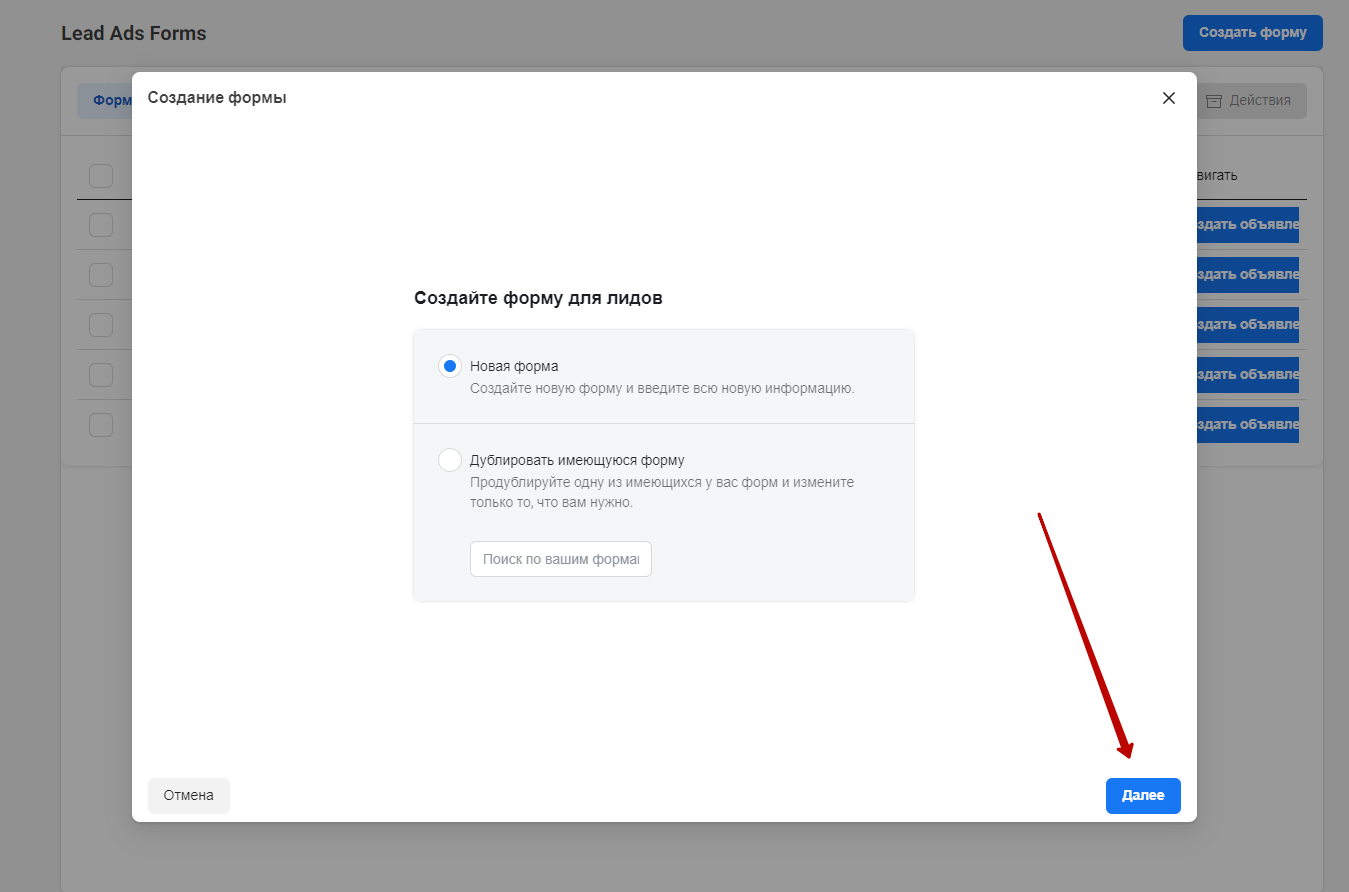Image resolution: width=1349 pixels, height=892 pixels.
Task: Click the Поиск по вашим формам field
Action: (x=560, y=559)
